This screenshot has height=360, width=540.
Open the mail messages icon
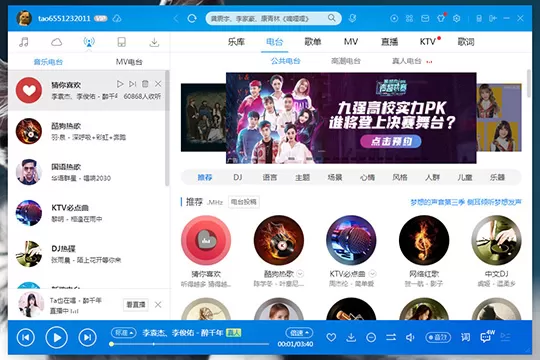[425, 18]
